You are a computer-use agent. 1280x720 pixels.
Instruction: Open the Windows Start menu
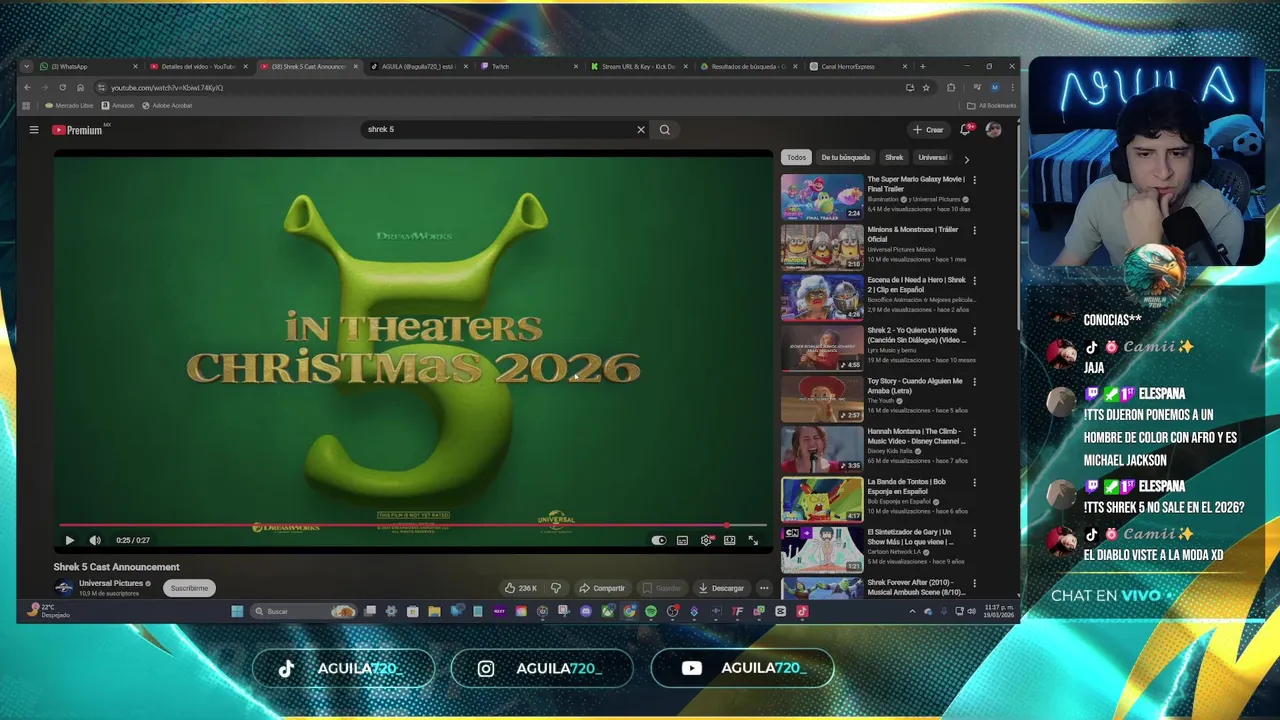237,611
